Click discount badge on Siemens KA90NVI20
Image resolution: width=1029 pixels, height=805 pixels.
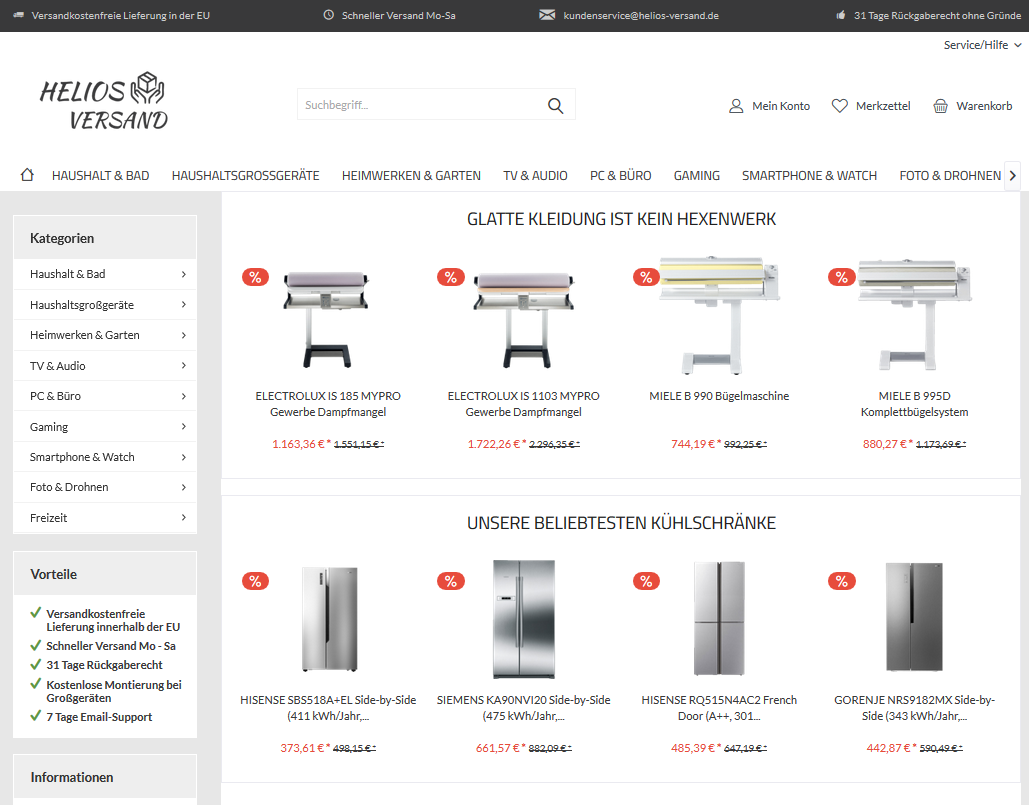tap(451, 581)
